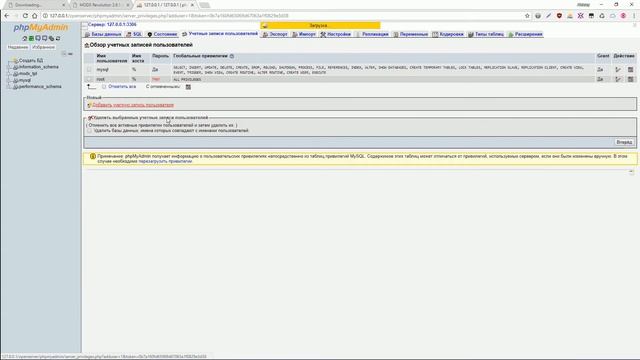Switch to Downloading browser tab

click(36, 5)
